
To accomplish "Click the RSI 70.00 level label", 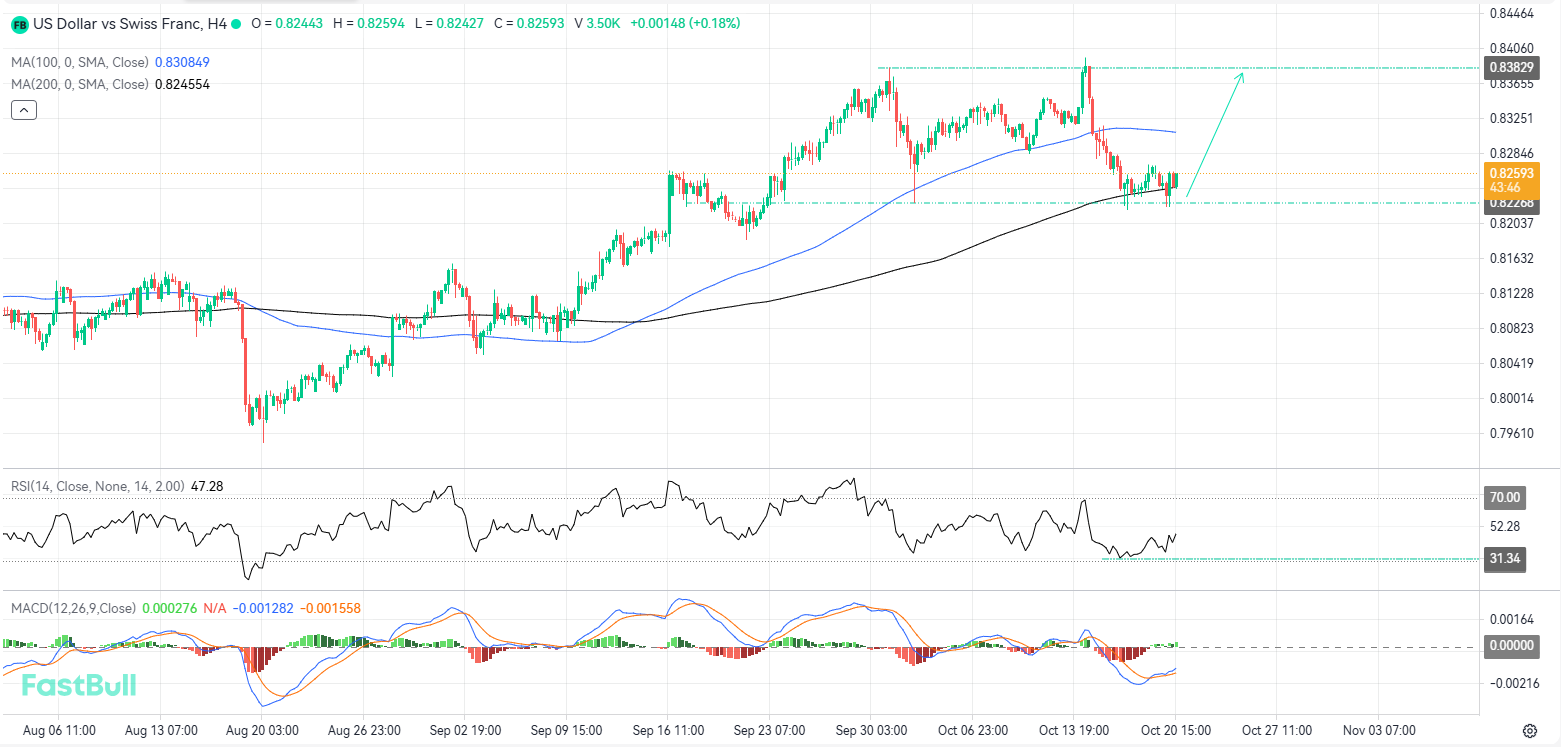I will coord(1505,497).
